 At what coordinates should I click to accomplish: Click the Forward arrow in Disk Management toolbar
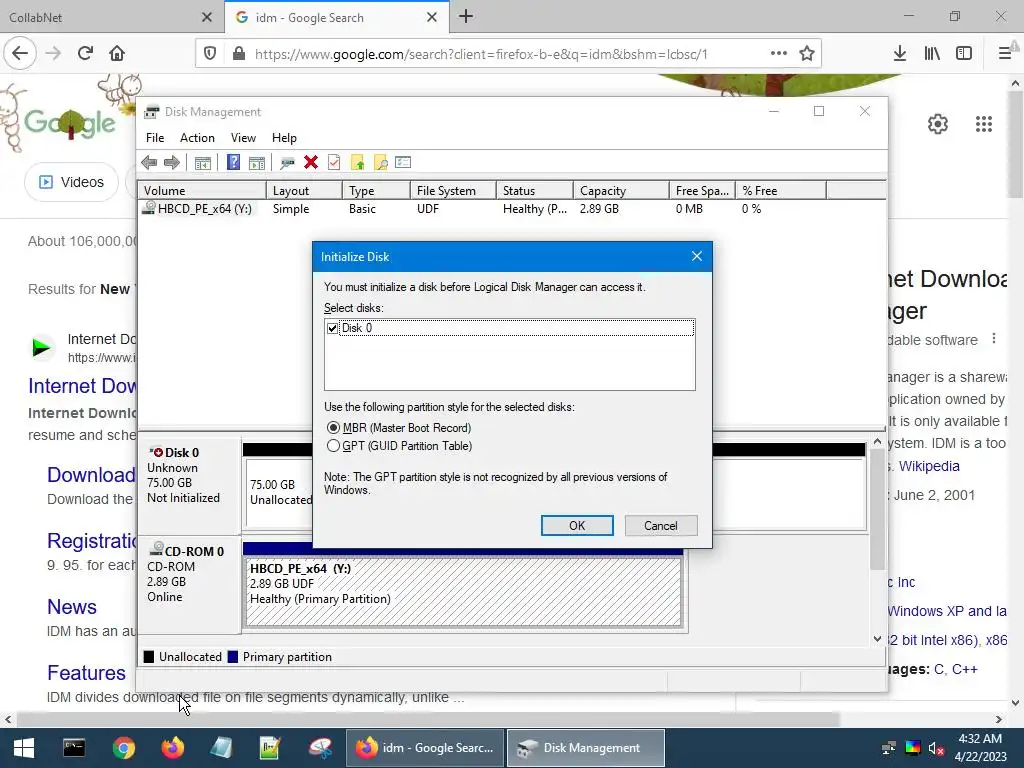[x=172, y=163]
